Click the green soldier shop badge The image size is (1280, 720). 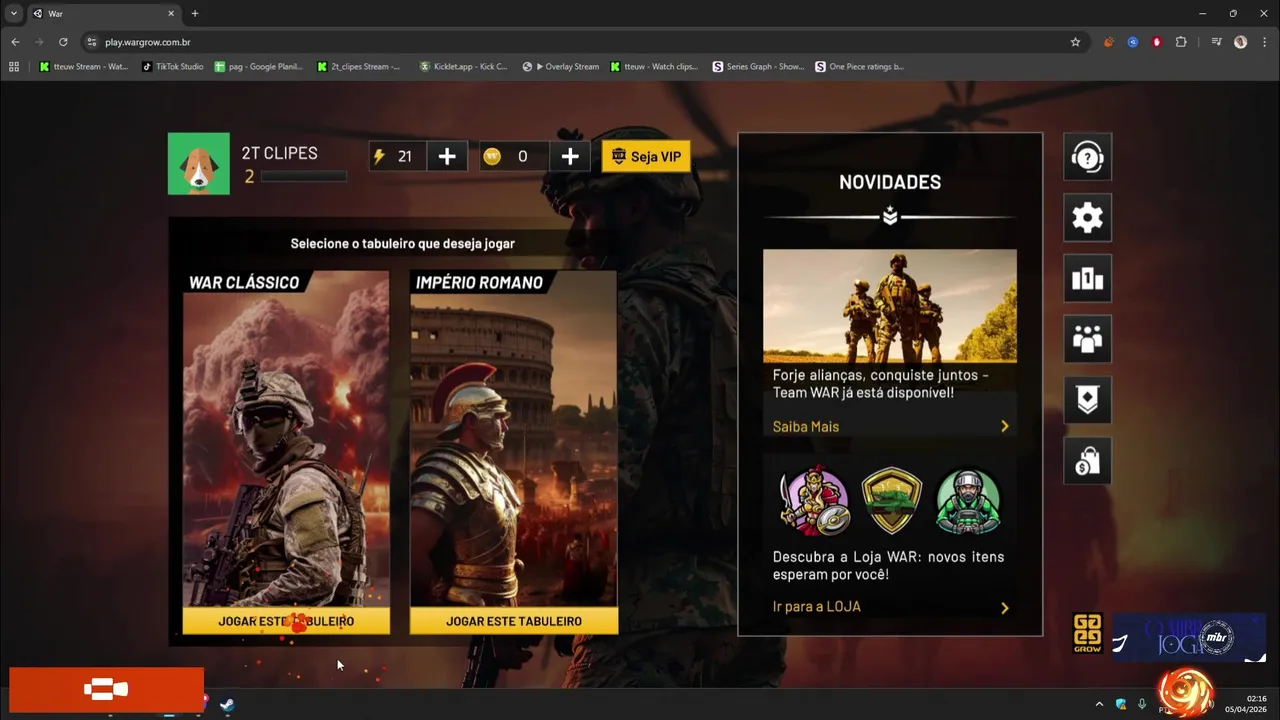(968, 501)
